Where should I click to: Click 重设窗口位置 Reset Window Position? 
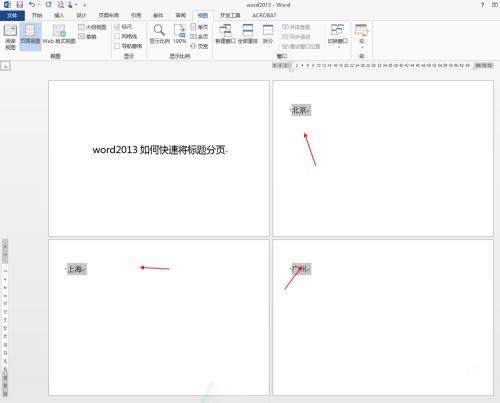coord(301,46)
